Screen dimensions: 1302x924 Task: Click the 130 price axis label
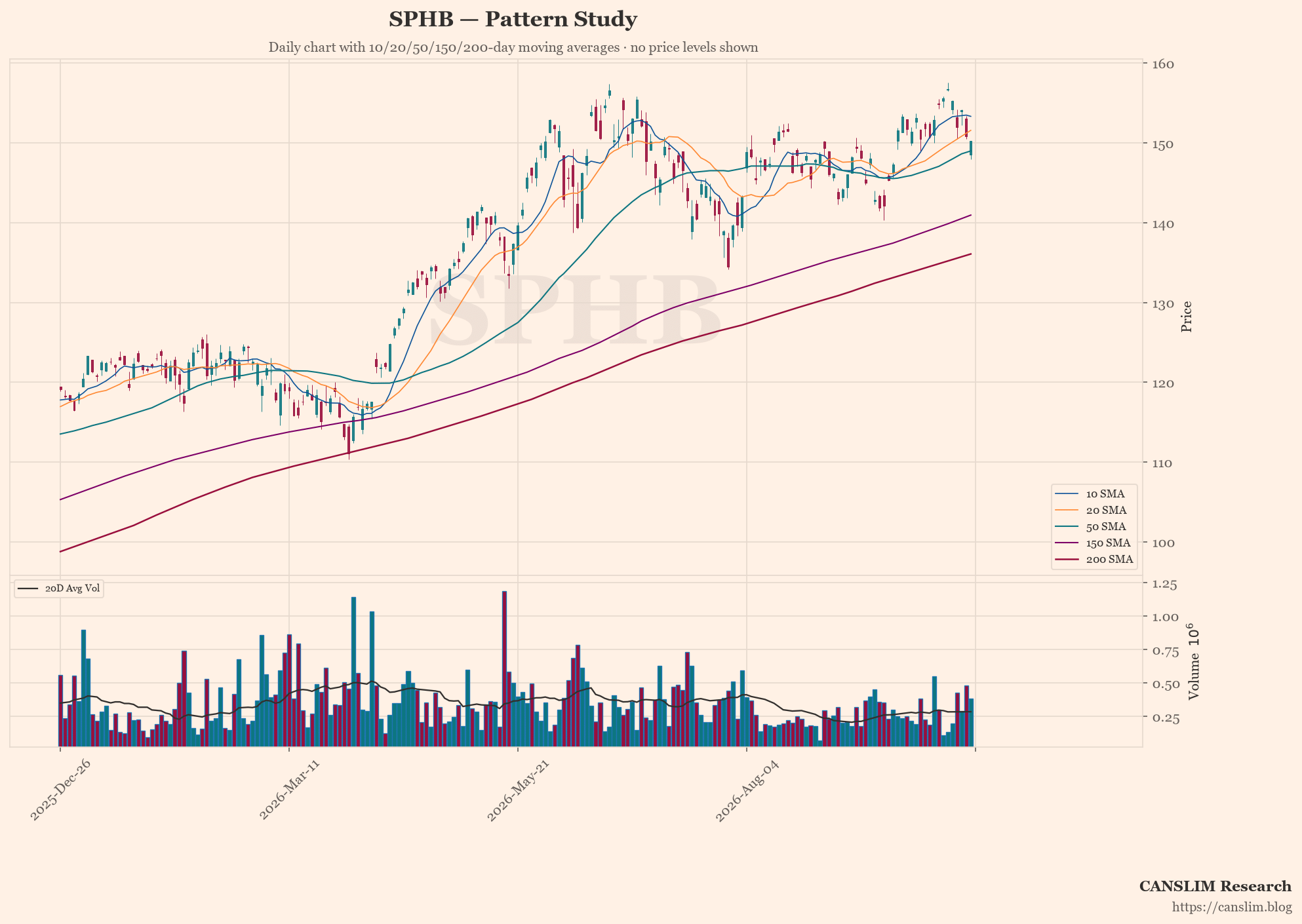1163,304
